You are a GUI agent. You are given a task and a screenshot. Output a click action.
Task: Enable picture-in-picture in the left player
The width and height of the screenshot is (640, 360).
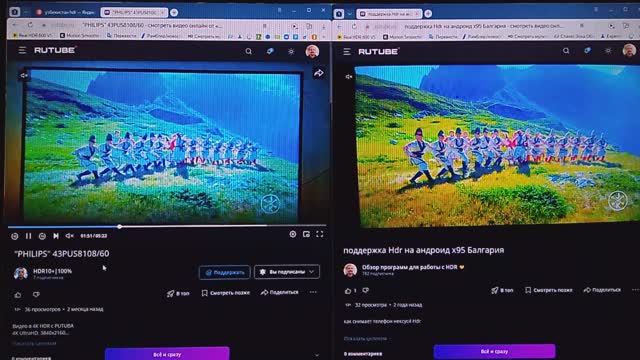click(x=306, y=234)
